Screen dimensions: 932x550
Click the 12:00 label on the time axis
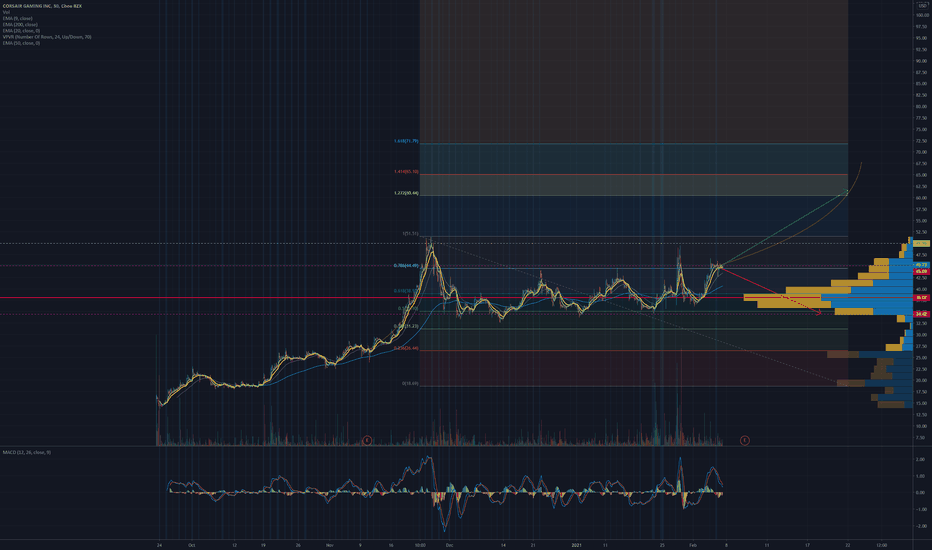click(881, 545)
